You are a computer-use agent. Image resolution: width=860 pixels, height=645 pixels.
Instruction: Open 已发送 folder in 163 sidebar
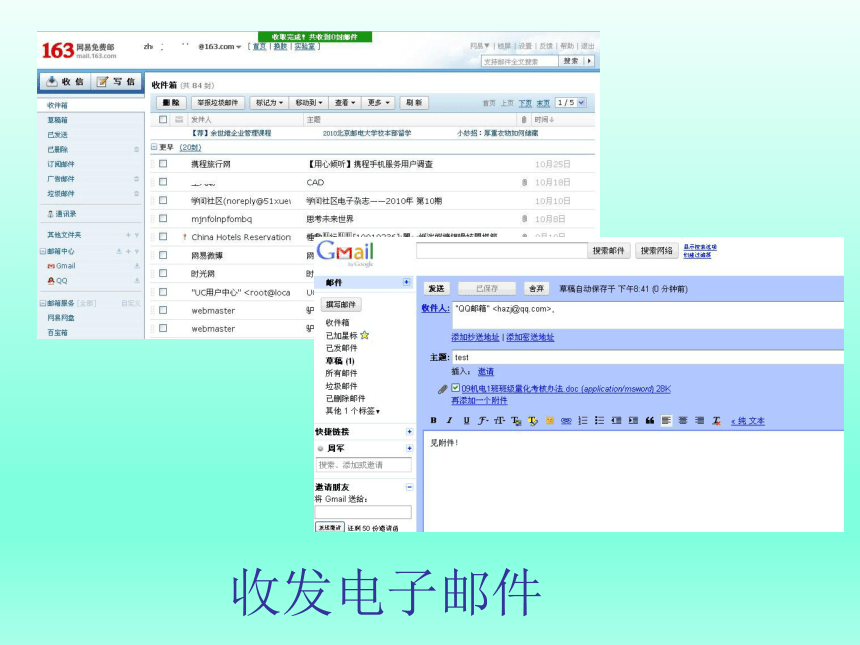point(58,134)
